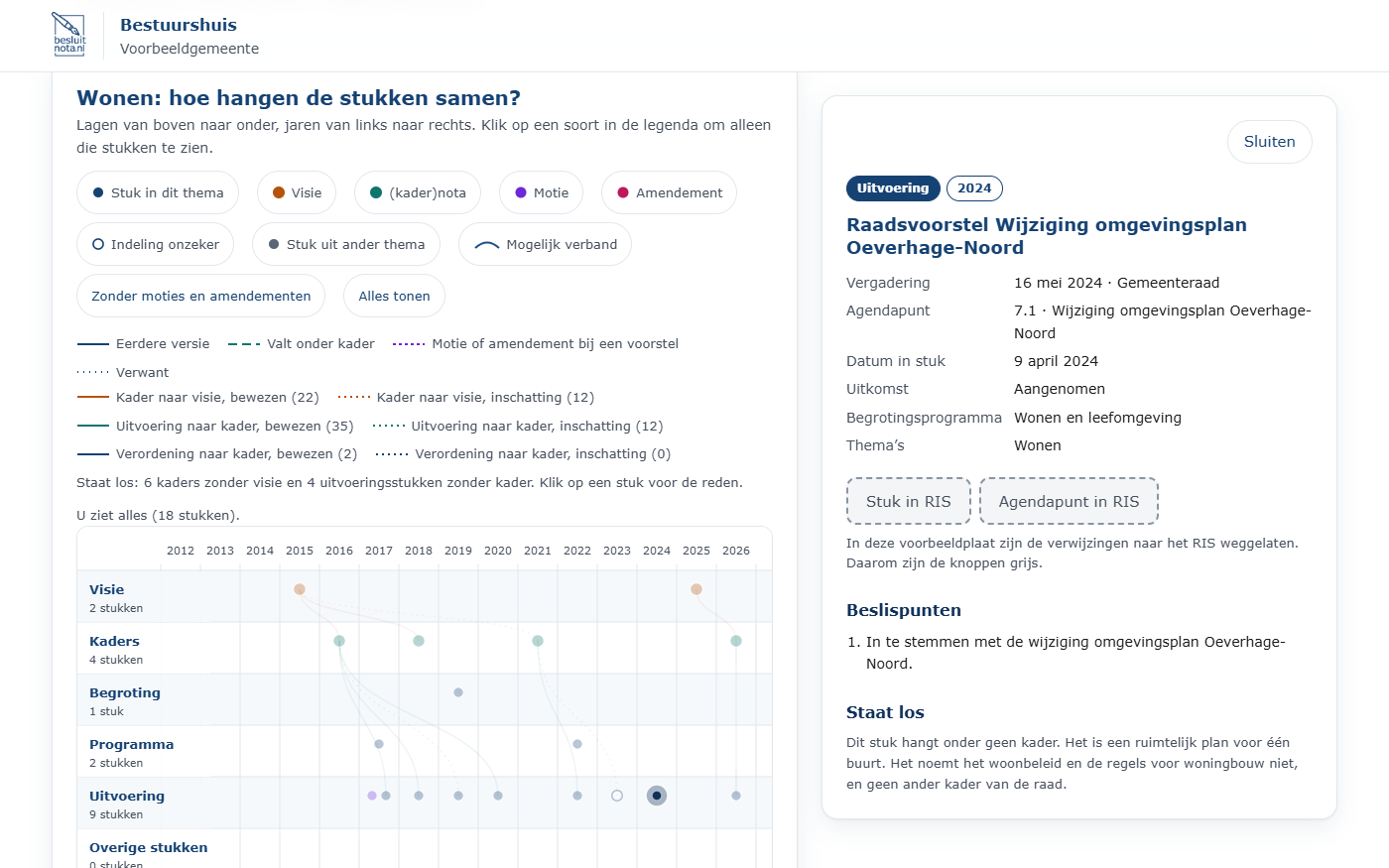Screen dimensions: 1389x868
Task: Filter on 'Stuk in dit thema' legend chip
Action: pos(158,192)
